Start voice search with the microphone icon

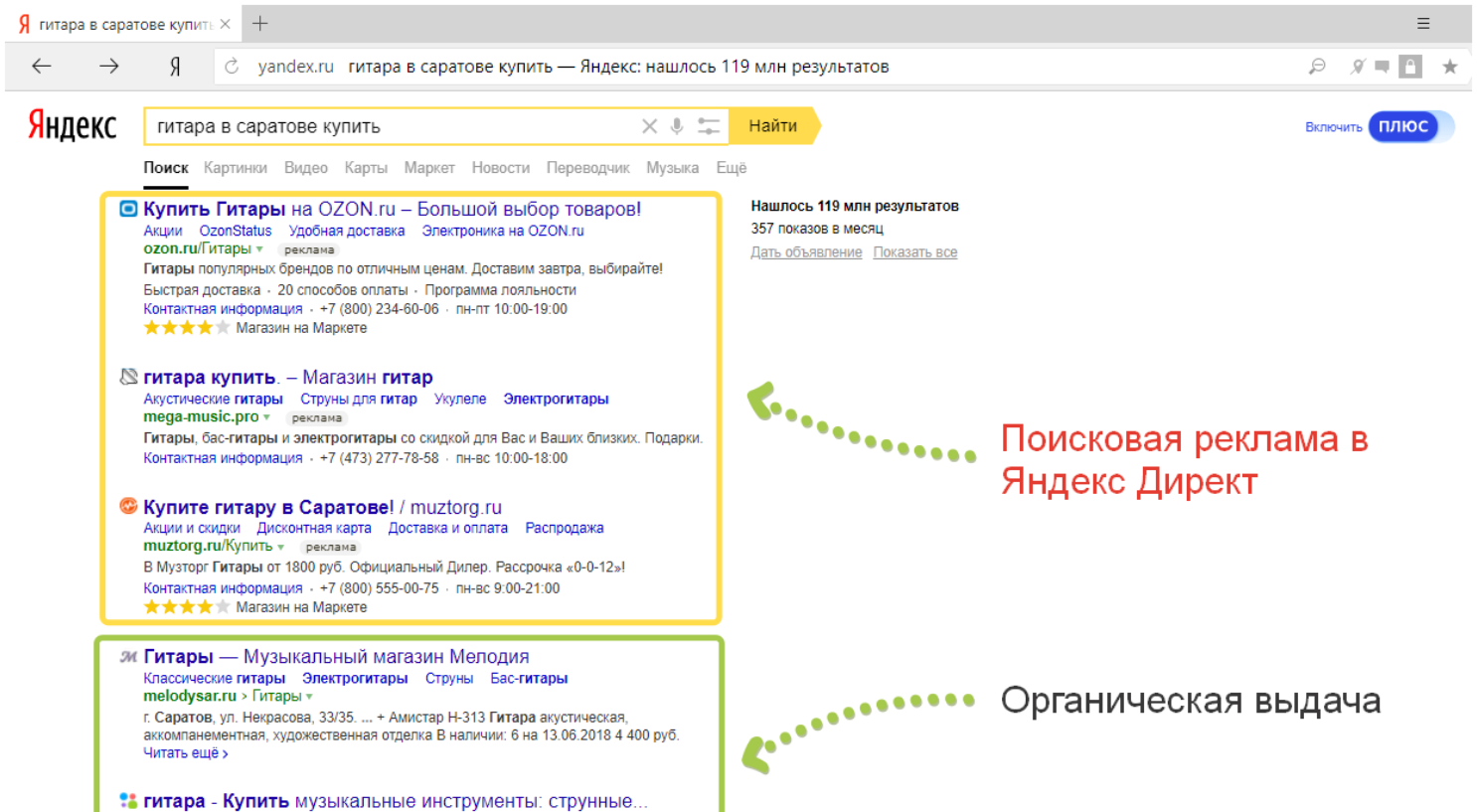(676, 126)
